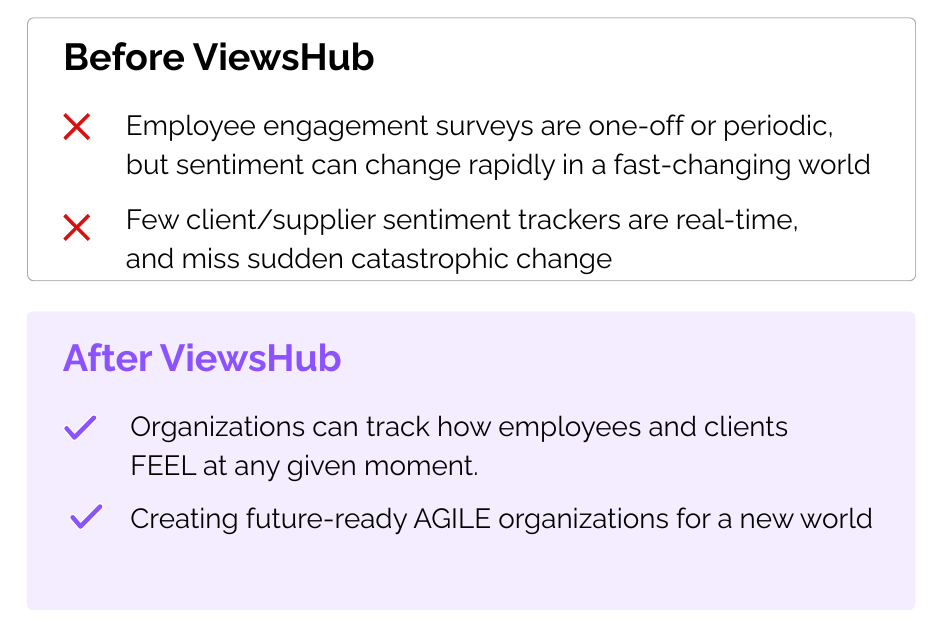This screenshot has height=641, width=940.
Task: Click the word Before in the top heading
Action: (124, 58)
